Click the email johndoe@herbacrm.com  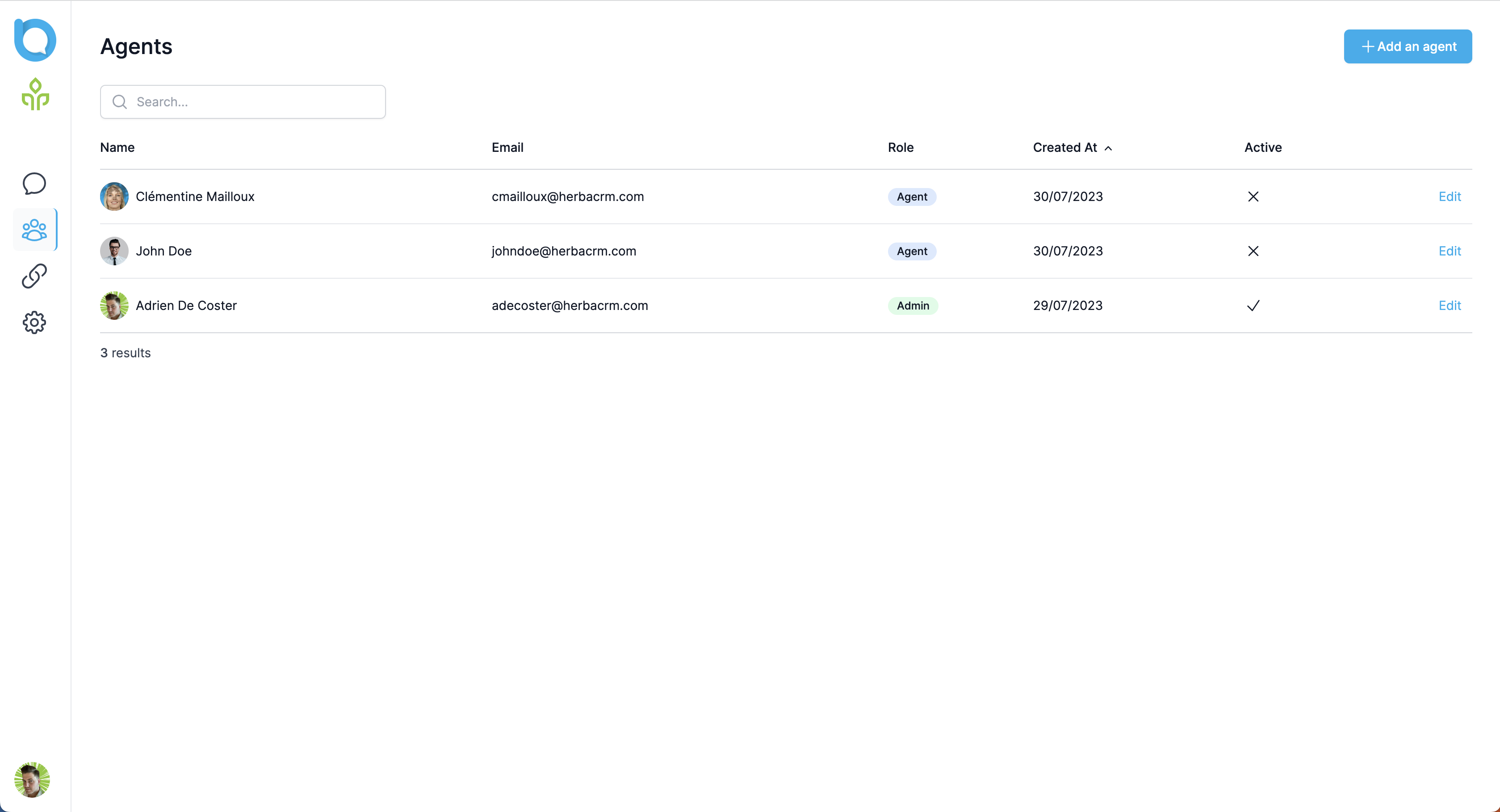coord(564,251)
